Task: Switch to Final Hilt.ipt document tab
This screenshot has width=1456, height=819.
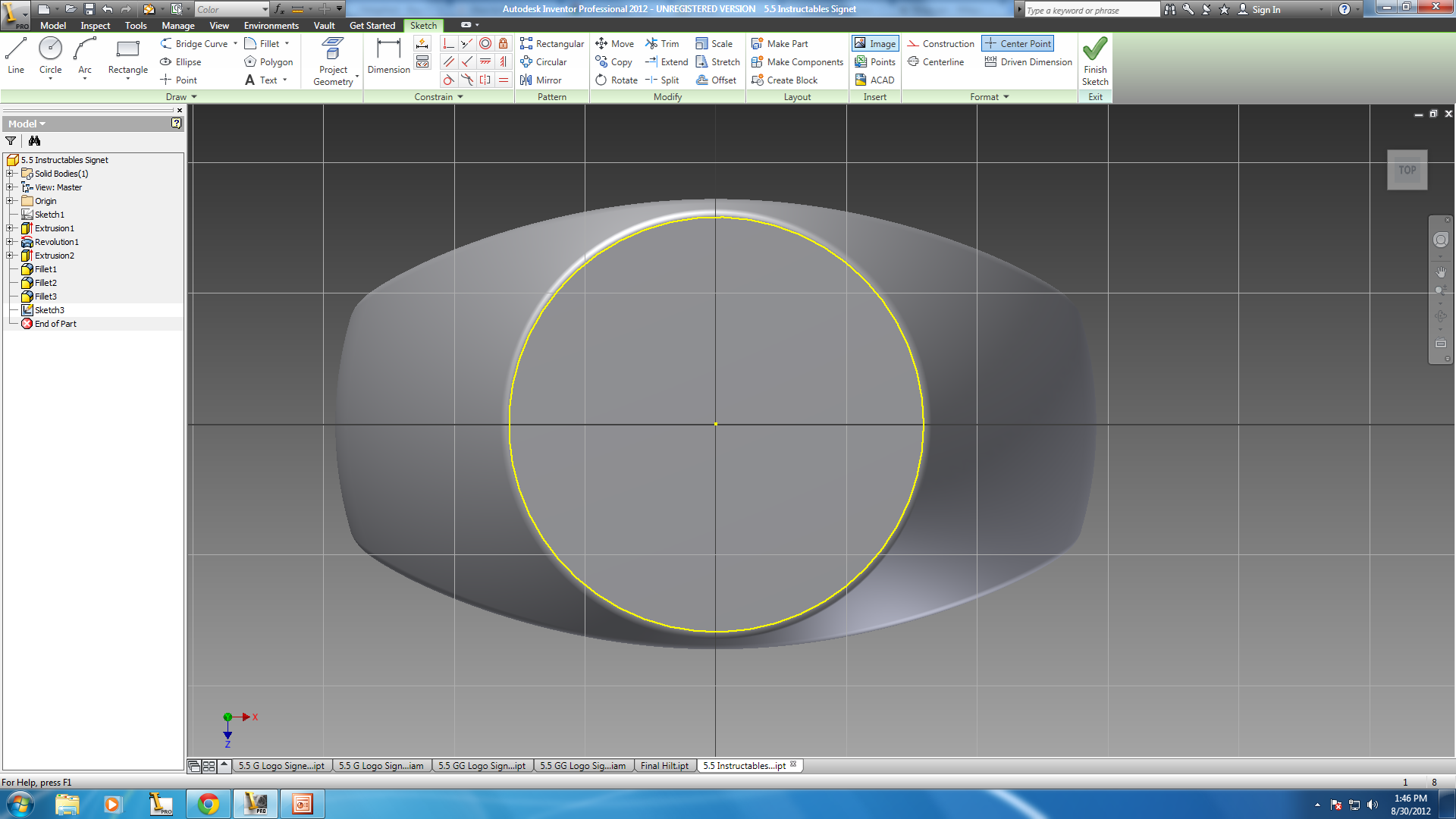Action: click(x=664, y=766)
